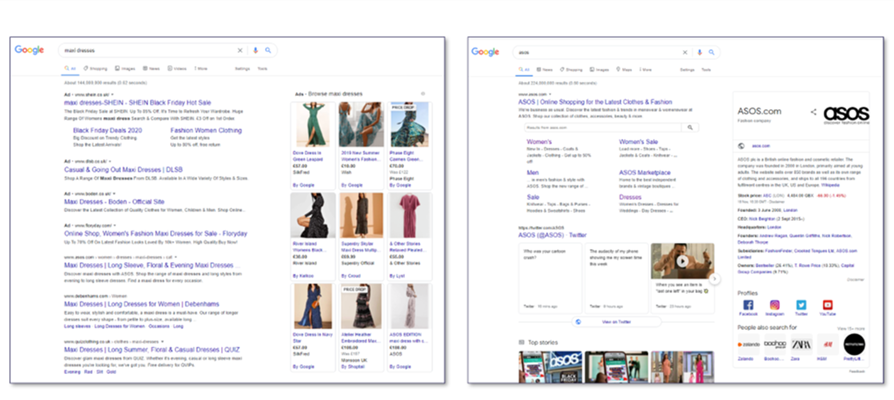Open 'Casual & Going Out Maxi Dresses | DLSB' link

[x=123, y=170]
